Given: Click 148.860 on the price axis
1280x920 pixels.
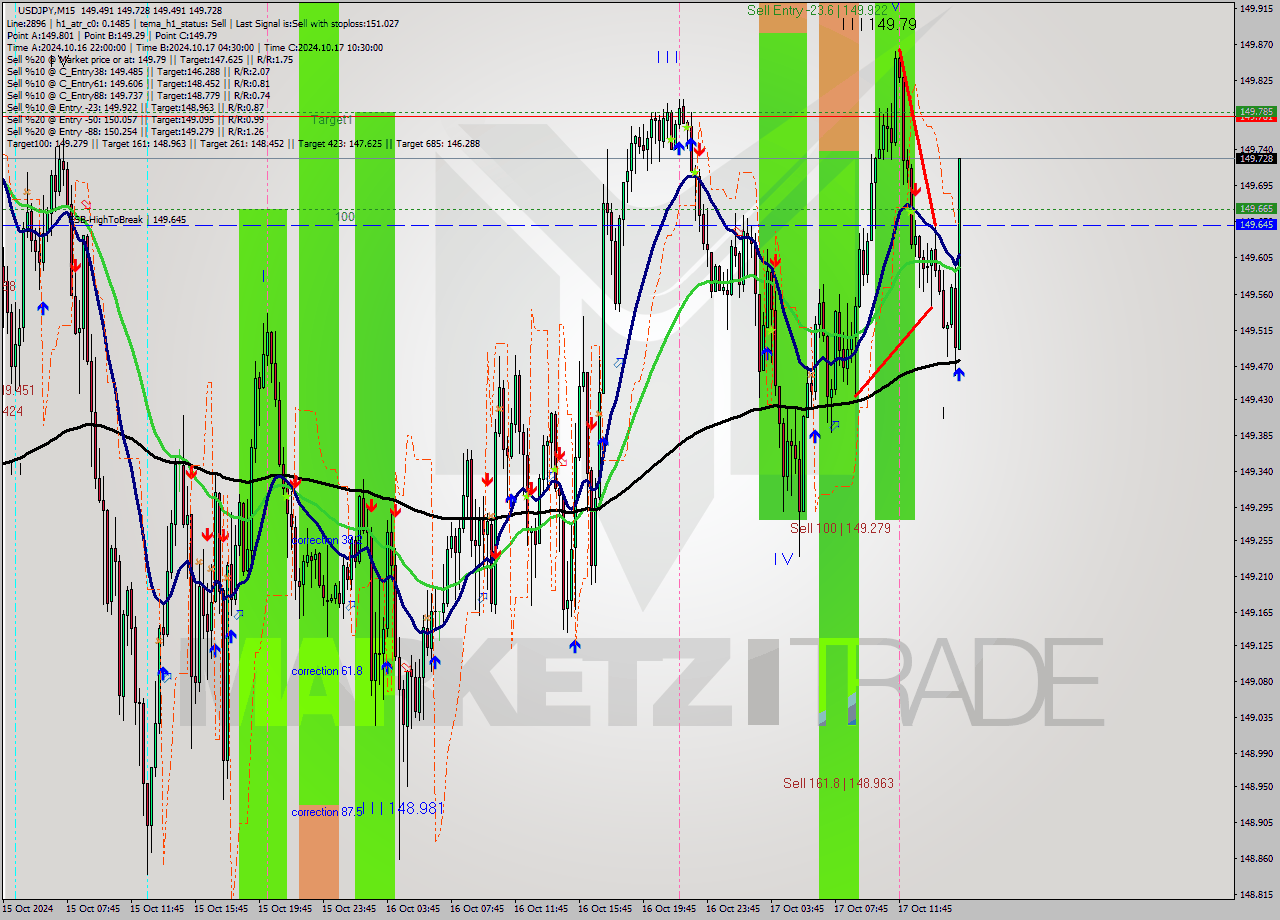Looking at the screenshot, I should 1256,858.
